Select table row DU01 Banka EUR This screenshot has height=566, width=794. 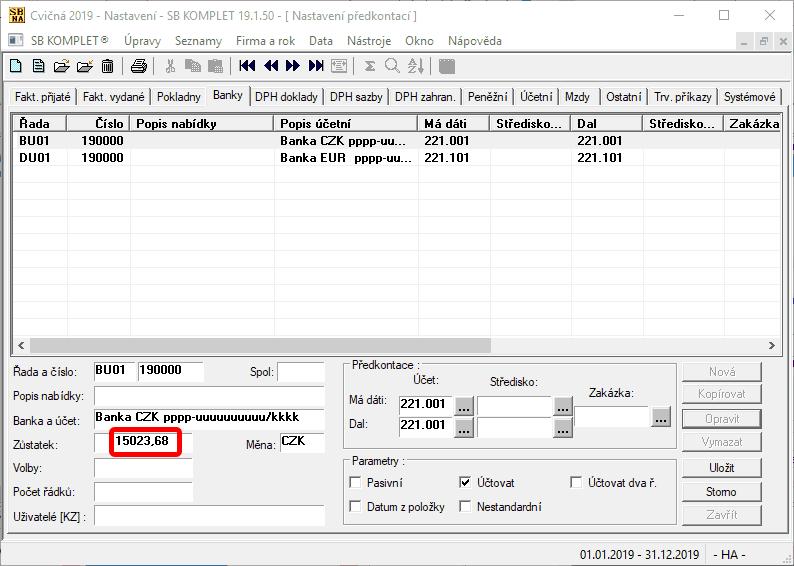pyautogui.click(x=396, y=157)
